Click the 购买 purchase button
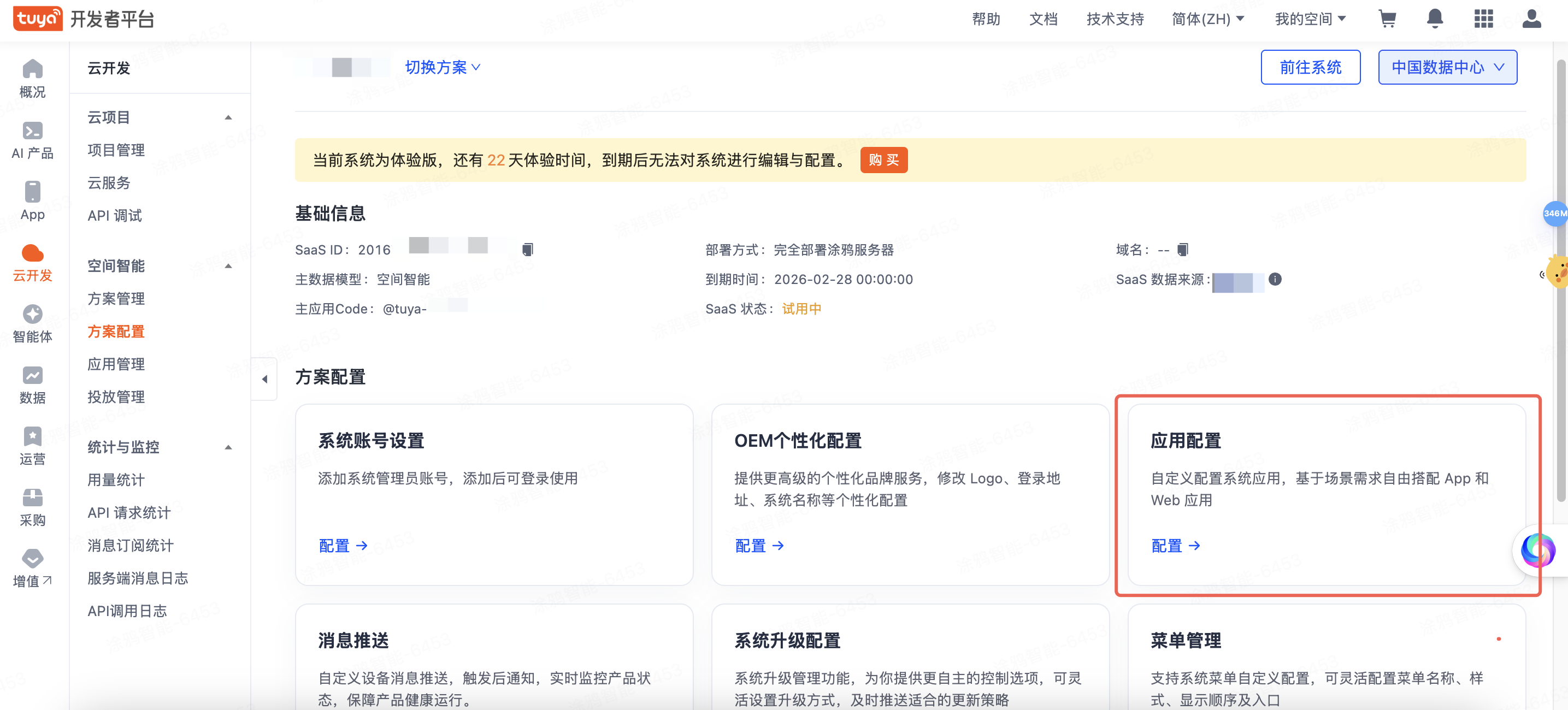 point(884,160)
